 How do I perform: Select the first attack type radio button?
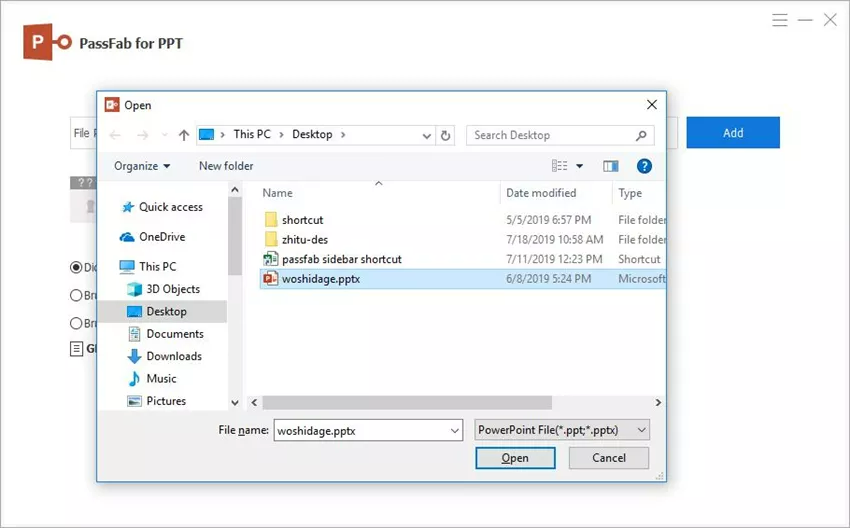76,267
